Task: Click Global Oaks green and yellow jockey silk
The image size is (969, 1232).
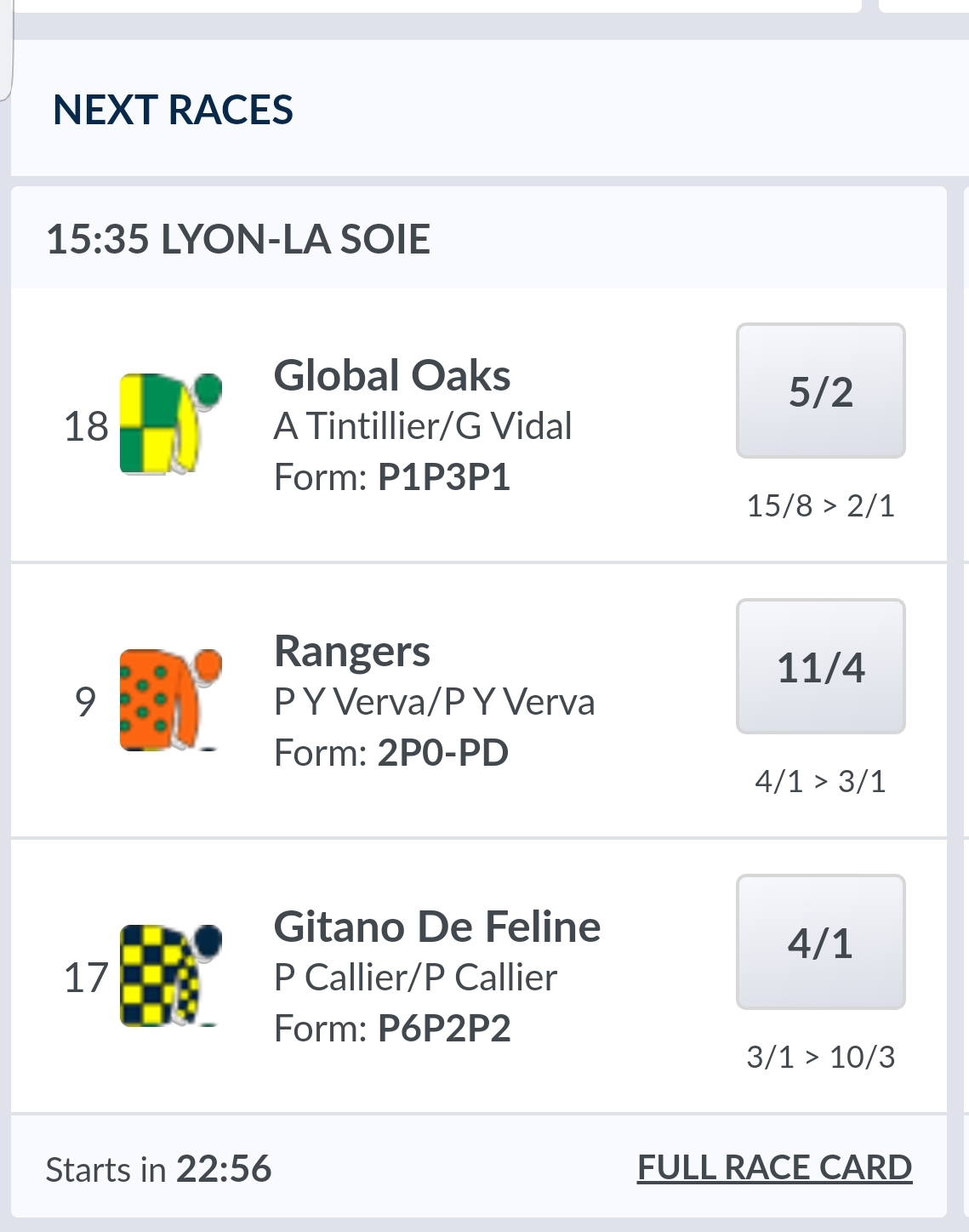Action: (169, 424)
